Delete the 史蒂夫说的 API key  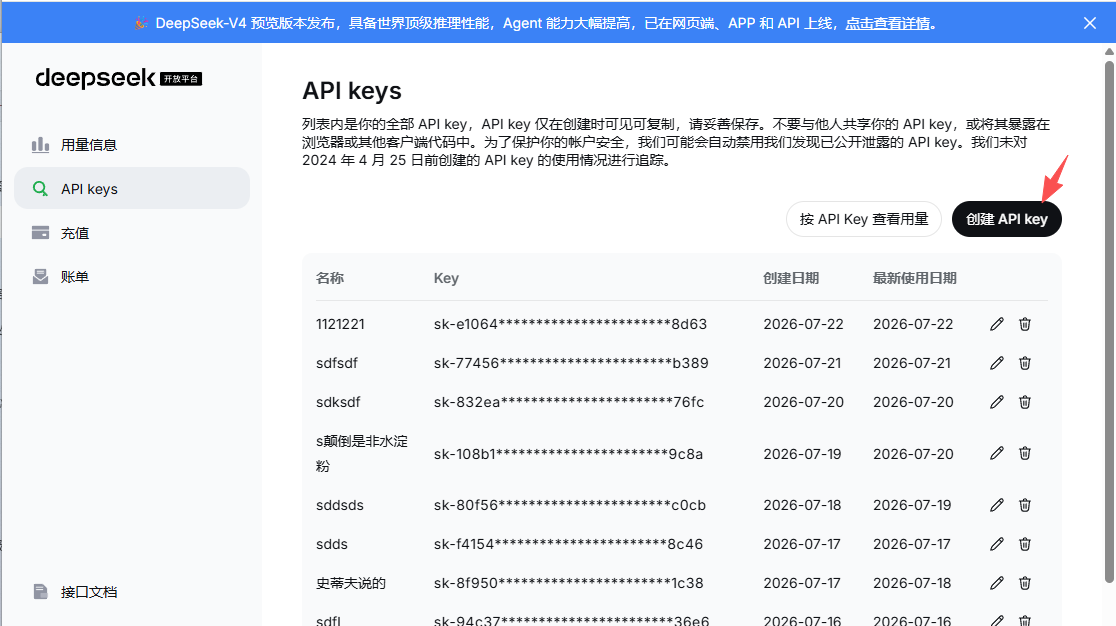coord(1025,583)
